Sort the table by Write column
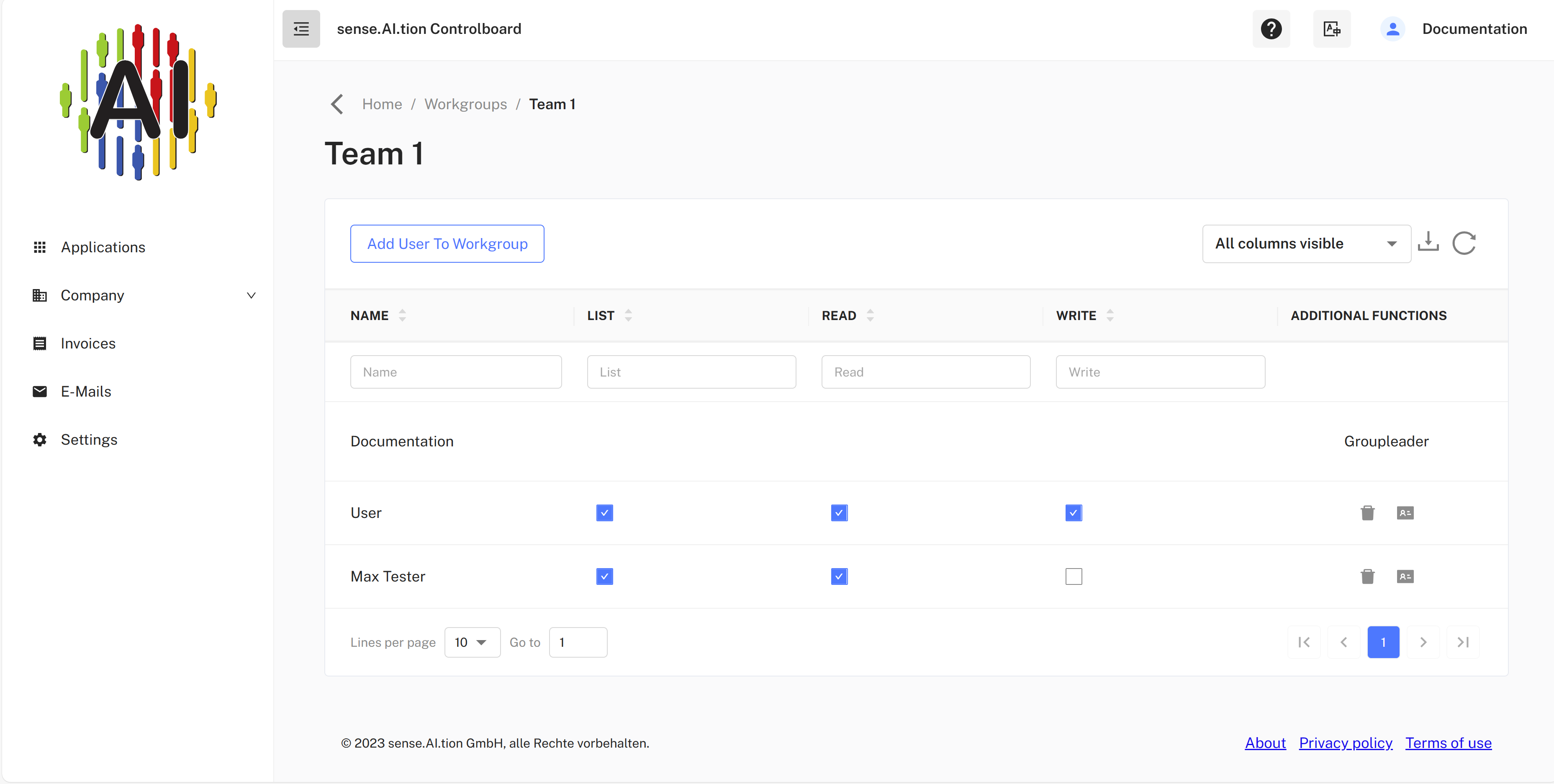This screenshot has width=1554, height=784. click(1110, 315)
